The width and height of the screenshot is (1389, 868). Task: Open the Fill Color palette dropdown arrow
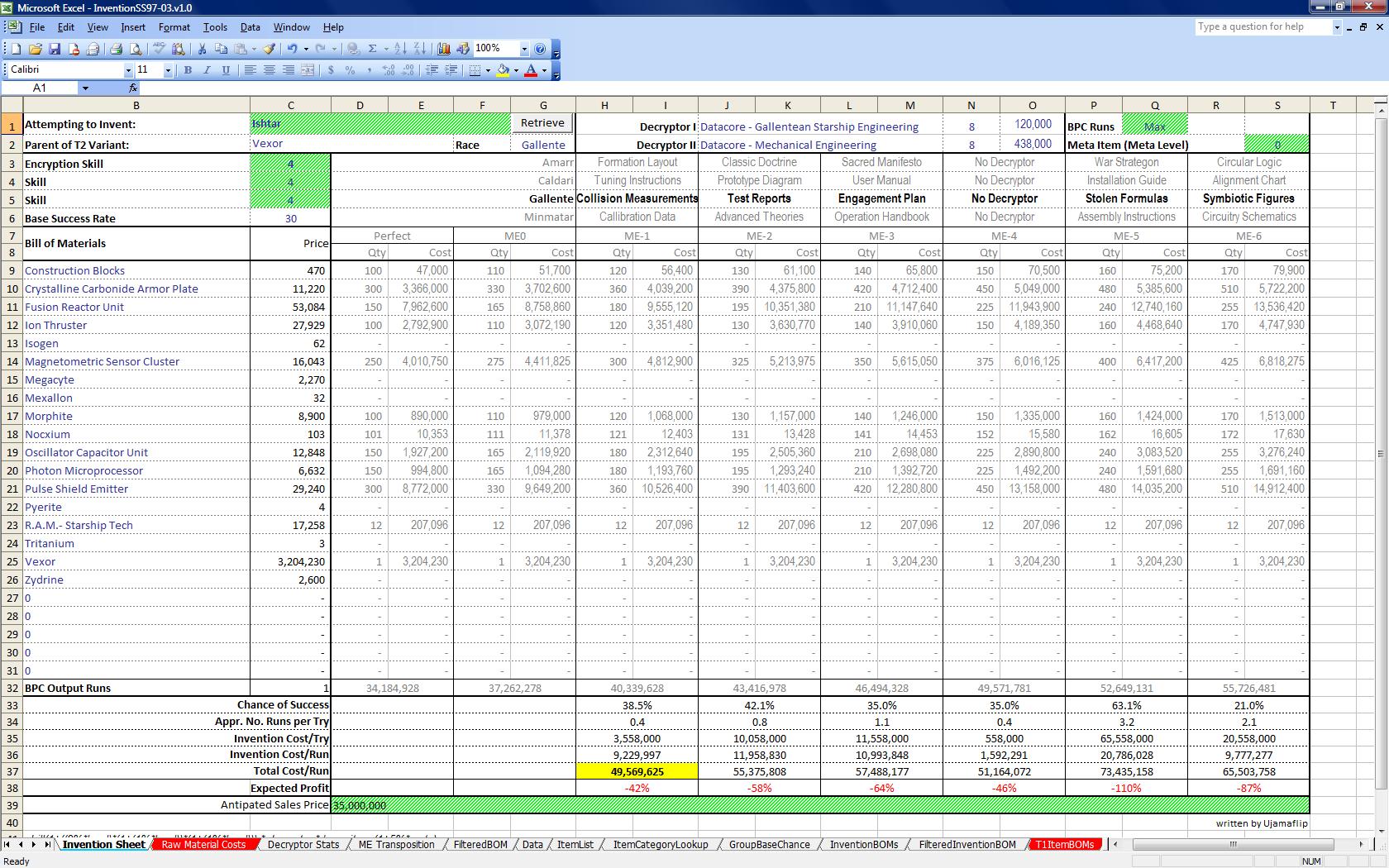pos(516,70)
